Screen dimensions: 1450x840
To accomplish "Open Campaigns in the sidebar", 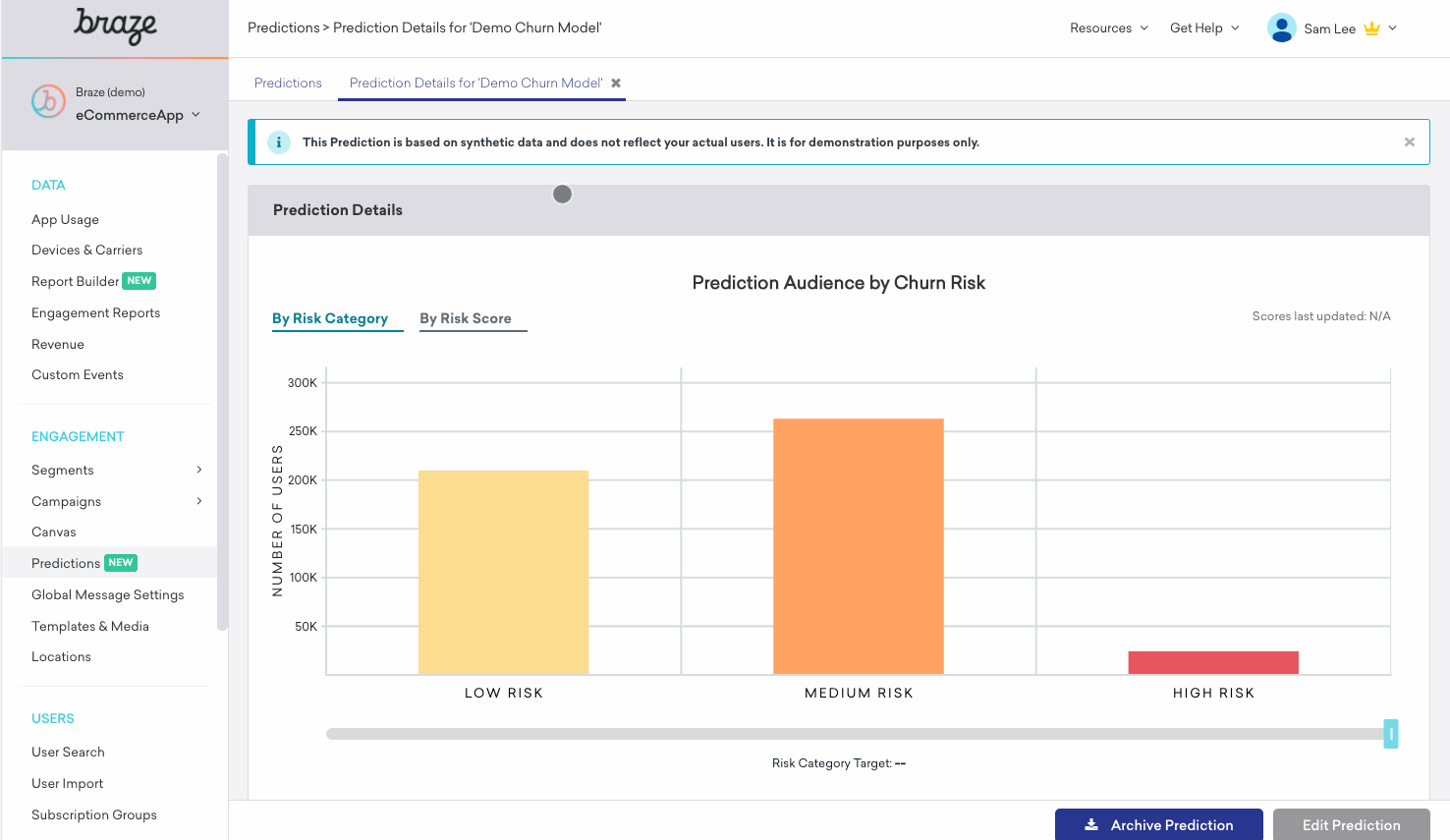I will coord(66,502).
